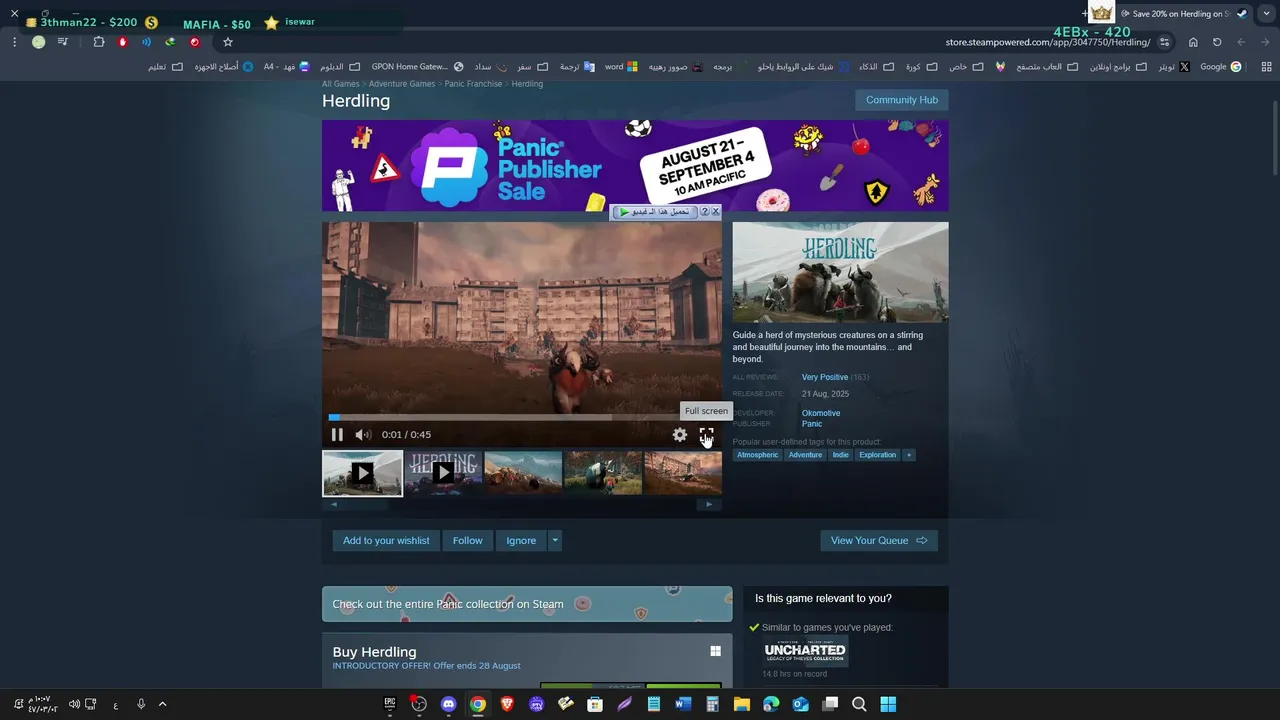Open the word bookmark
This screenshot has height=720, width=1280.
tap(621, 67)
